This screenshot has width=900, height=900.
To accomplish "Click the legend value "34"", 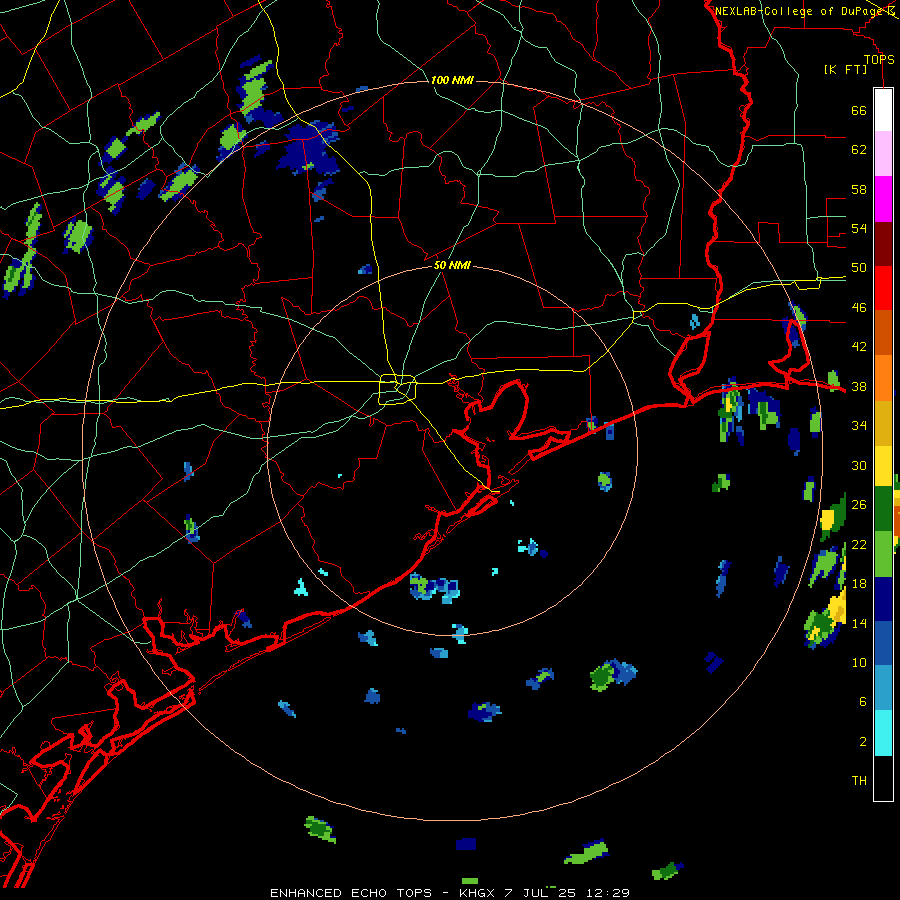I will click(859, 425).
